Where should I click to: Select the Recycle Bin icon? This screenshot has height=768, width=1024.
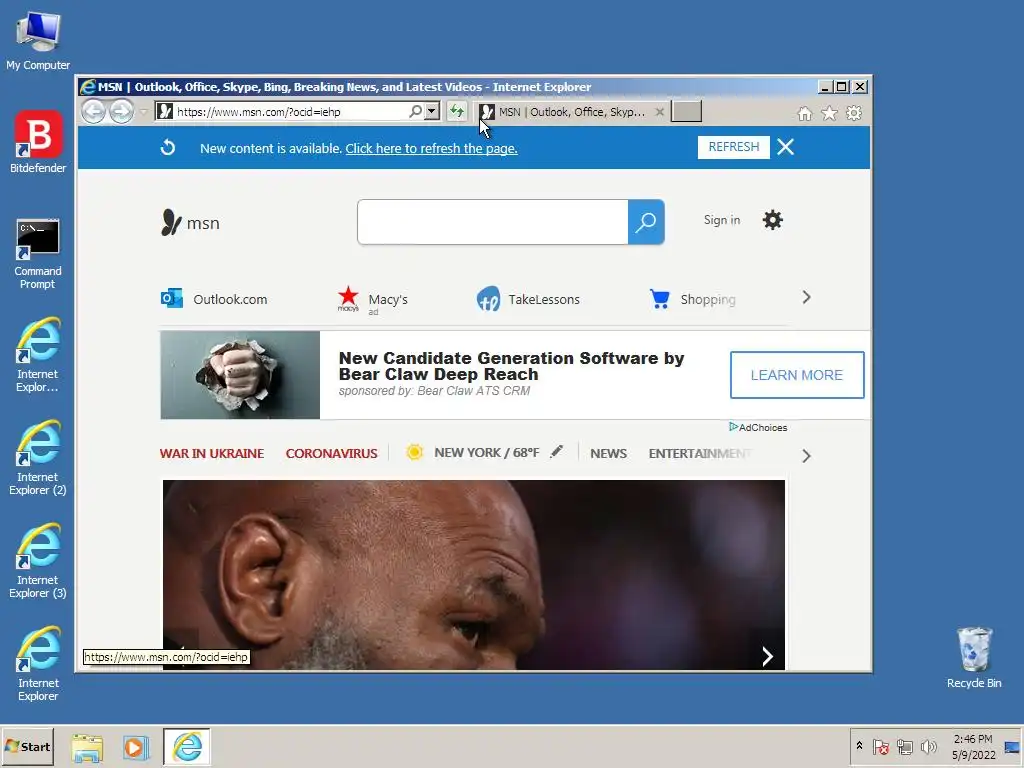coord(974,658)
